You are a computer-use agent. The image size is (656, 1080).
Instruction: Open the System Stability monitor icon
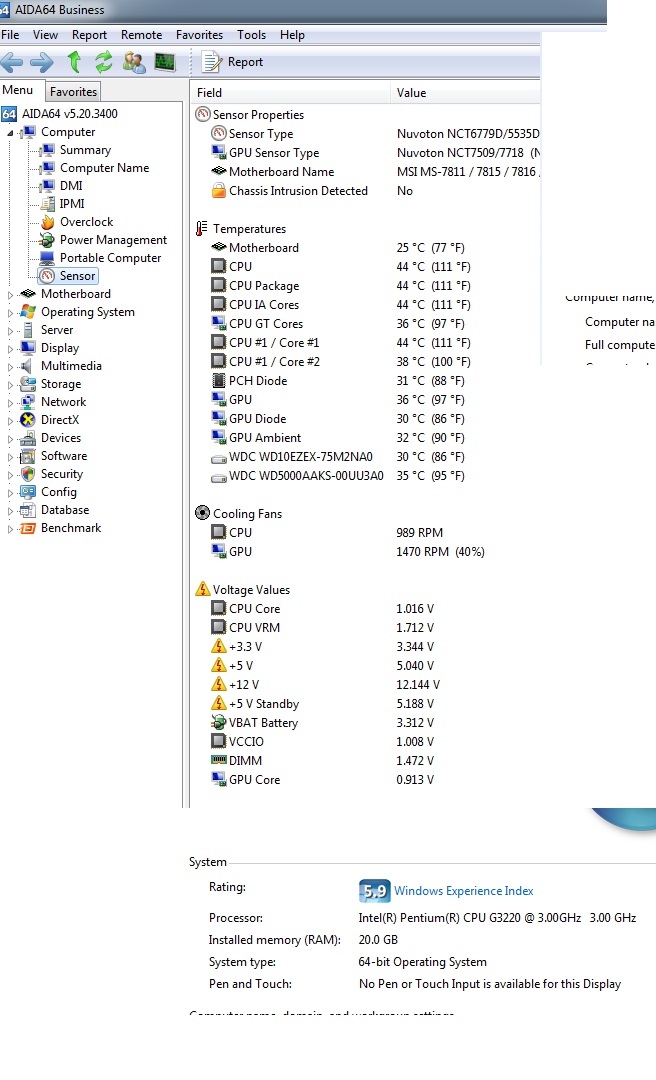(x=165, y=63)
